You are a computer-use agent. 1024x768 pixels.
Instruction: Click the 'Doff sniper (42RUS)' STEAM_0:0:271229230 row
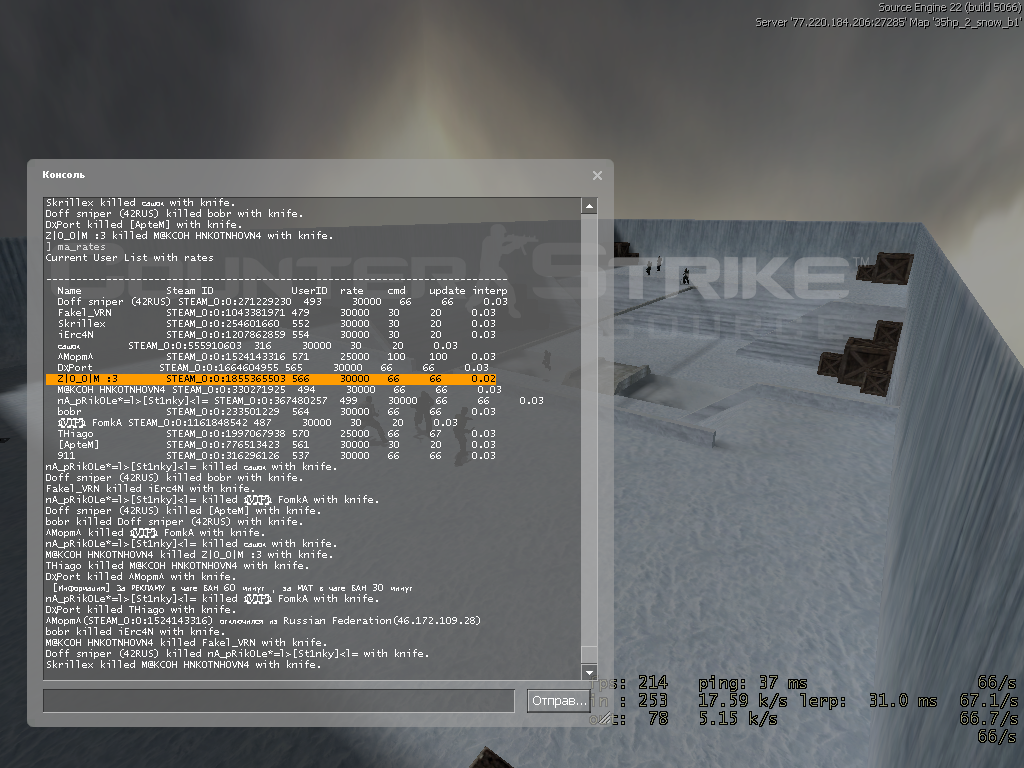pyautogui.click(x=282, y=302)
